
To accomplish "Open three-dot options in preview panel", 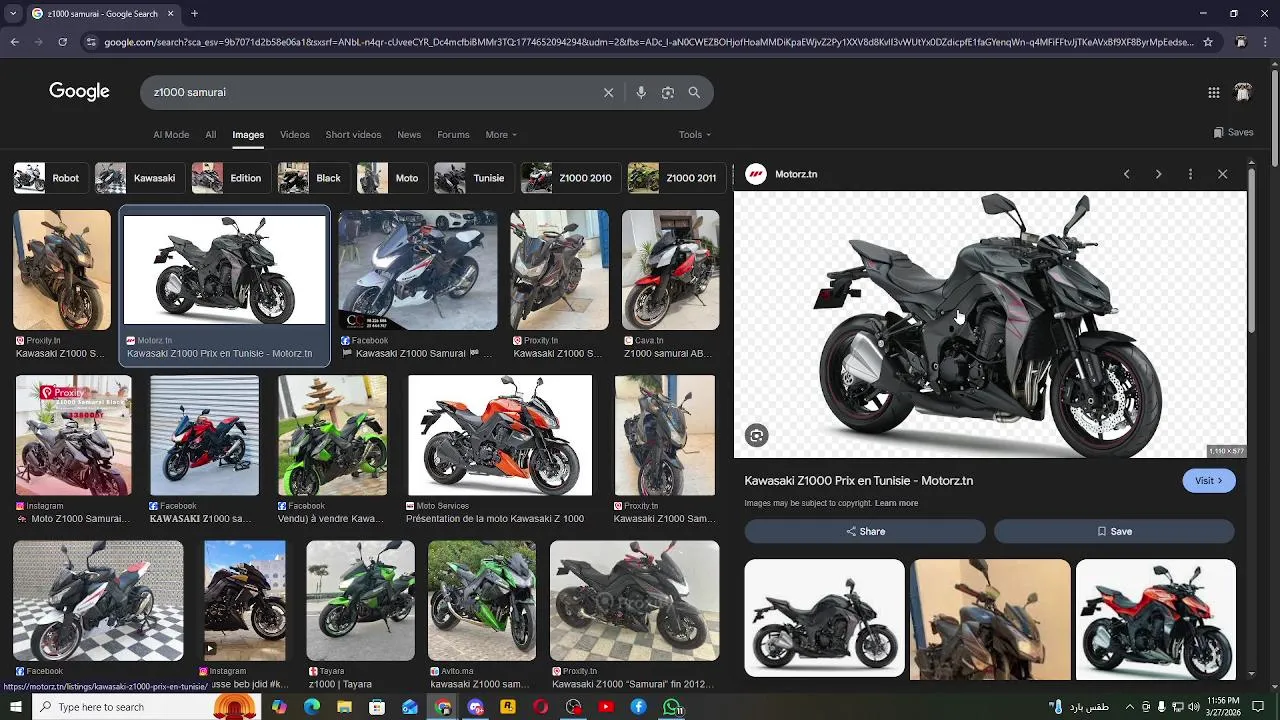I will tap(1190, 174).
